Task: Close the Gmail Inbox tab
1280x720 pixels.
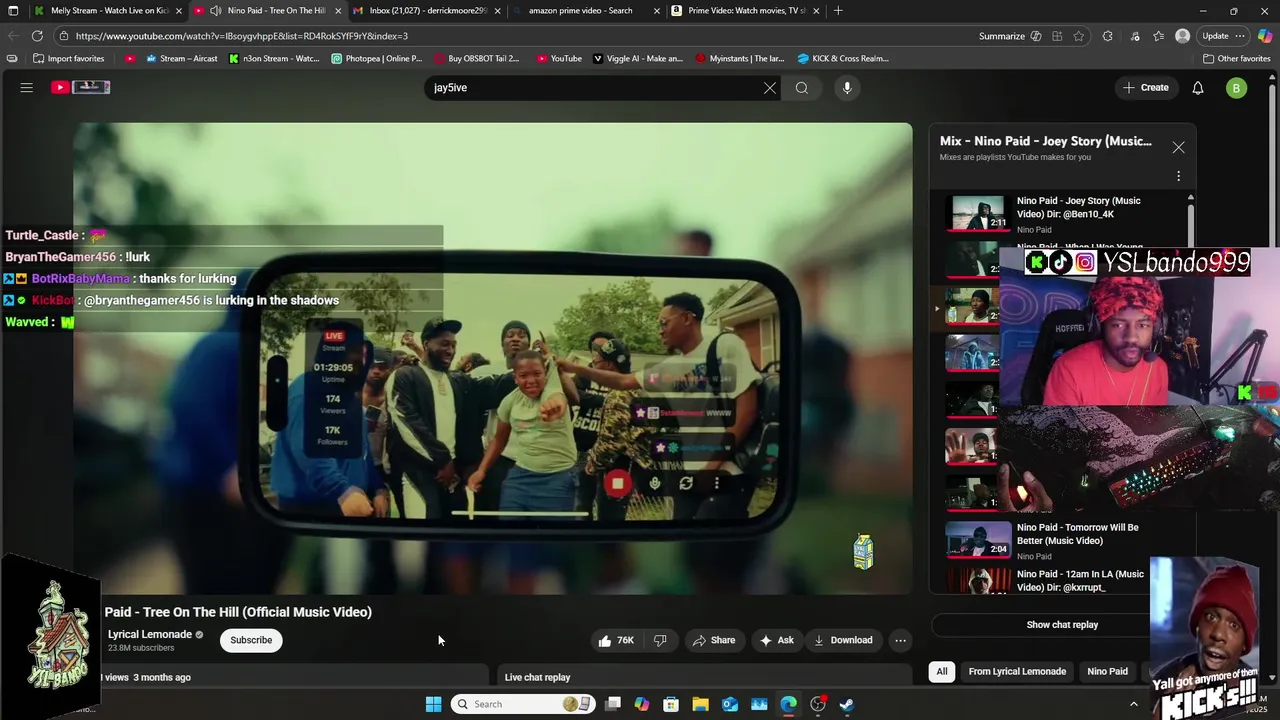Action: (498, 11)
